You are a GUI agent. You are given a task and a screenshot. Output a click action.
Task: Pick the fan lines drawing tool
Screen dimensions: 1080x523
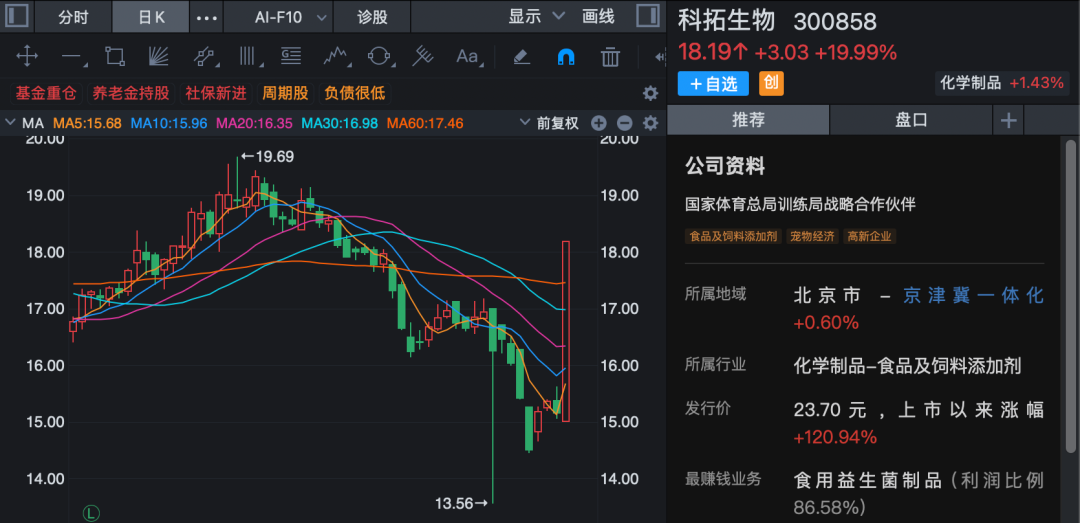(x=158, y=56)
